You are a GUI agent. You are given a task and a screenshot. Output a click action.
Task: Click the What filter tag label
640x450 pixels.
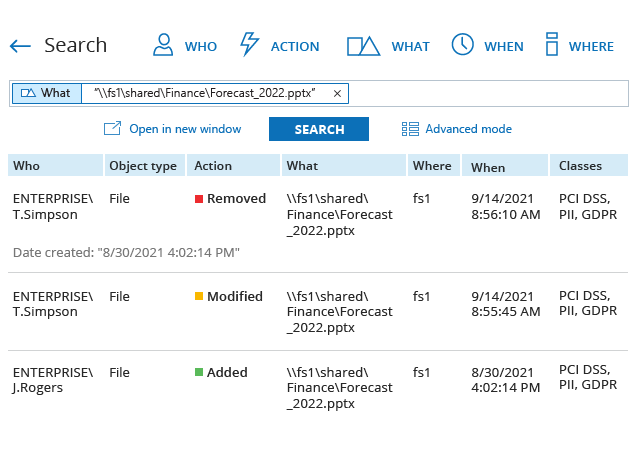[x=46, y=93]
